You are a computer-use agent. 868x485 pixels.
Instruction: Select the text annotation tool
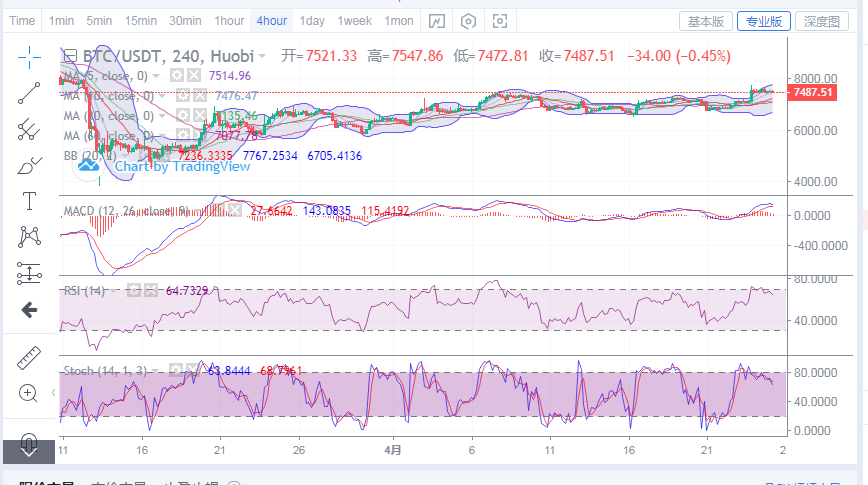(x=30, y=201)
